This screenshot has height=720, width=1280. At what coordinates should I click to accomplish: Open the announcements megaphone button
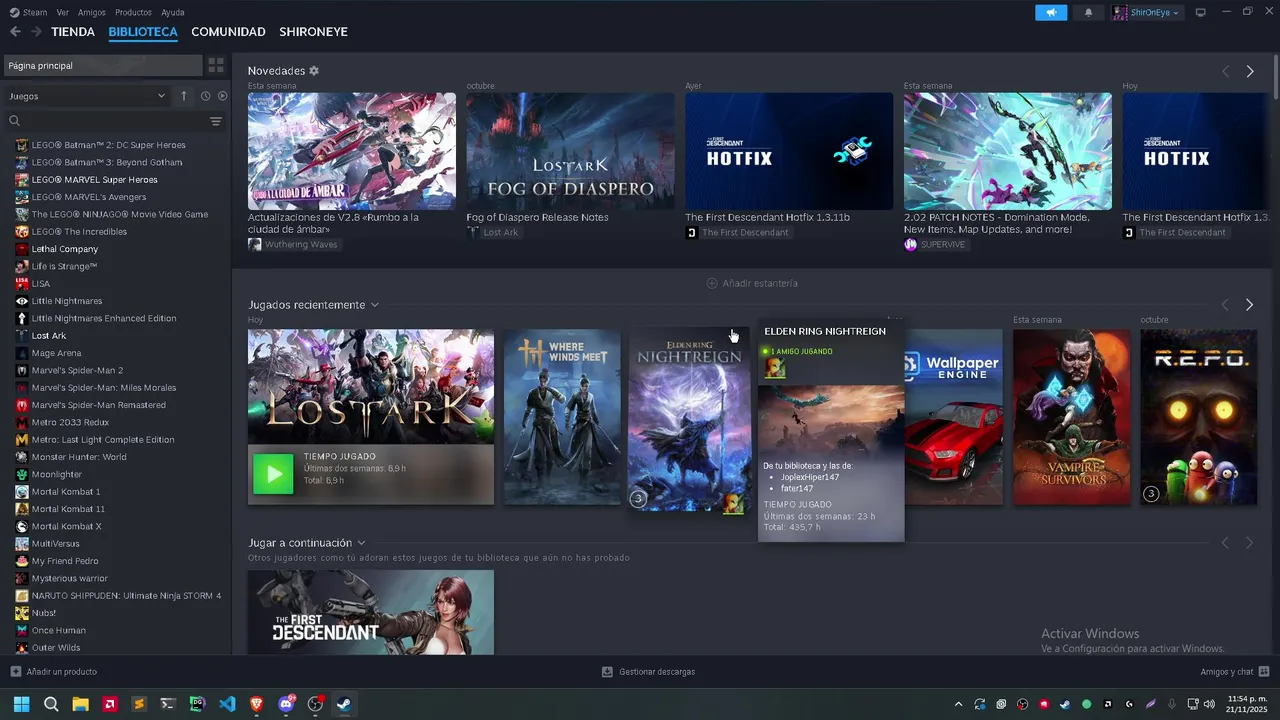[1051, 12]
